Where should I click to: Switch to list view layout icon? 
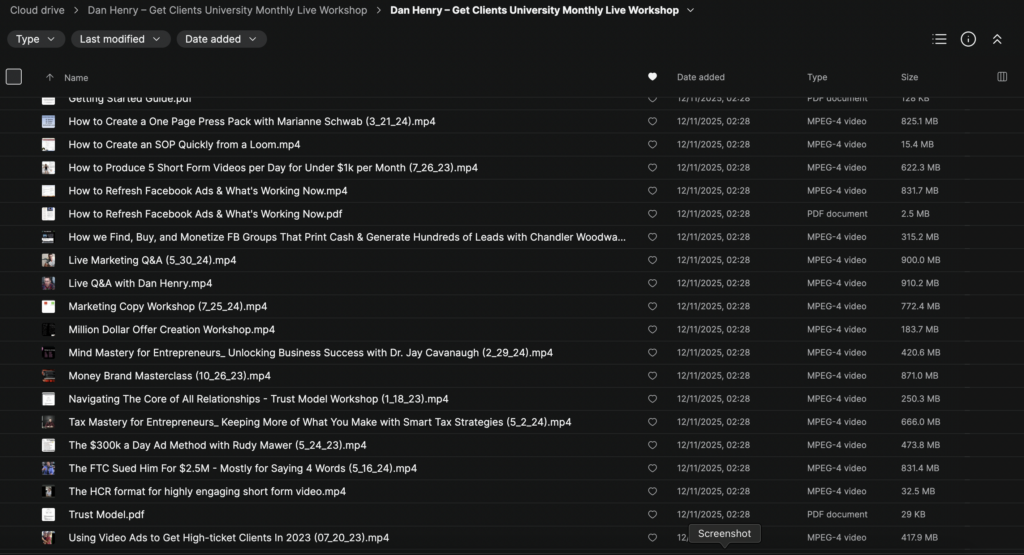pyautogui.click(x=939, y=39)
